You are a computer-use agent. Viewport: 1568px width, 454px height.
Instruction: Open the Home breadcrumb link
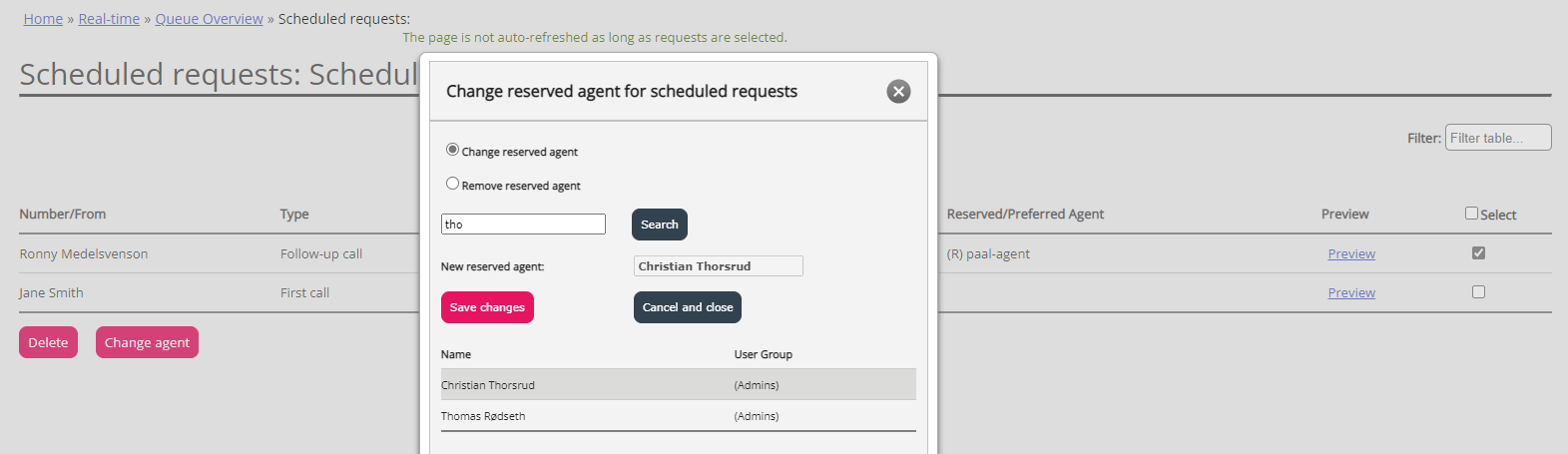43,19
